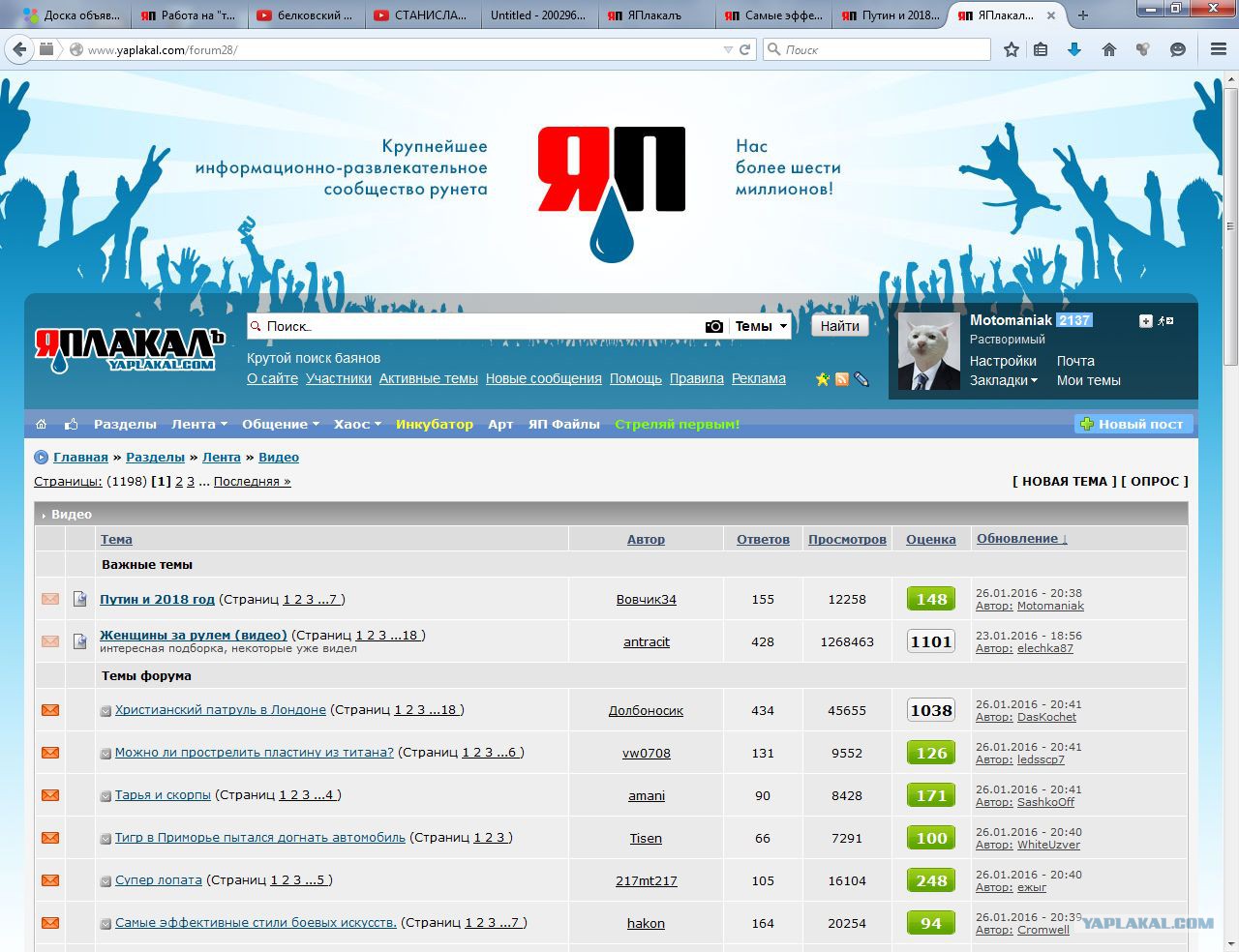
Task: Click the envelope icon for Путин и 2018 год
Action: point(50,599)
